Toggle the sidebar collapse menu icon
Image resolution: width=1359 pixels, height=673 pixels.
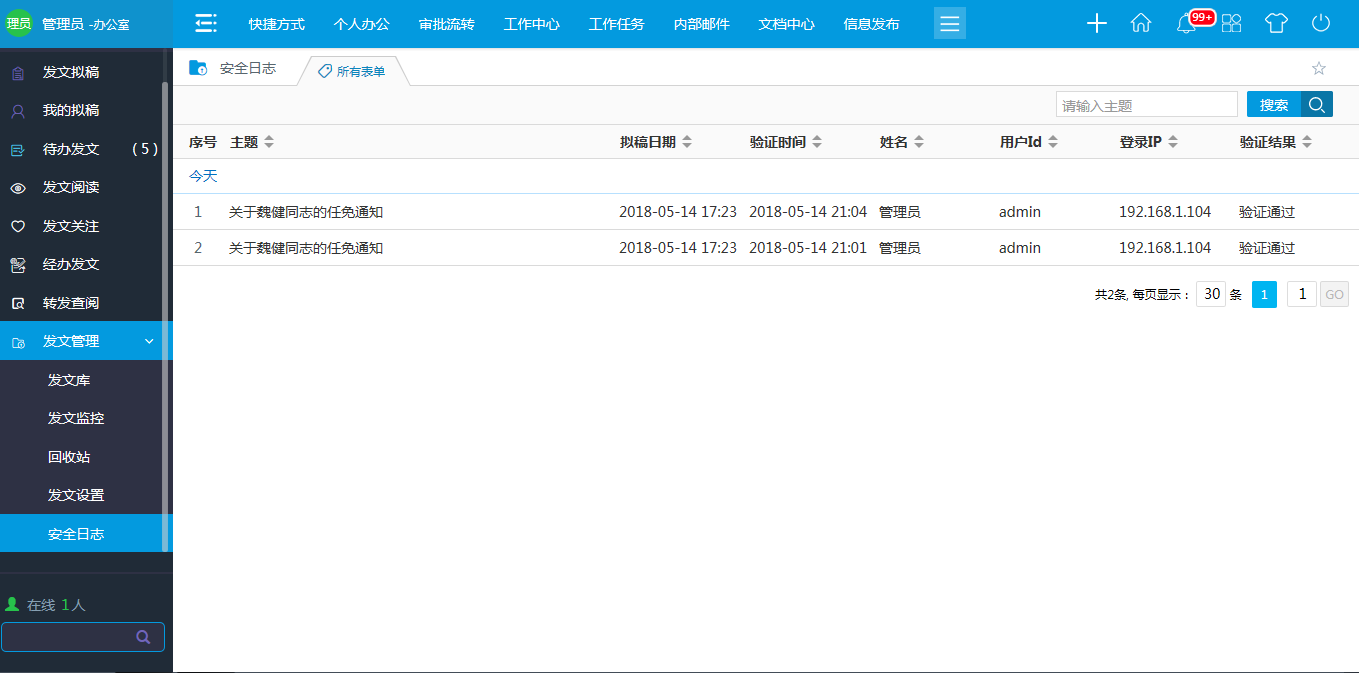206,24
